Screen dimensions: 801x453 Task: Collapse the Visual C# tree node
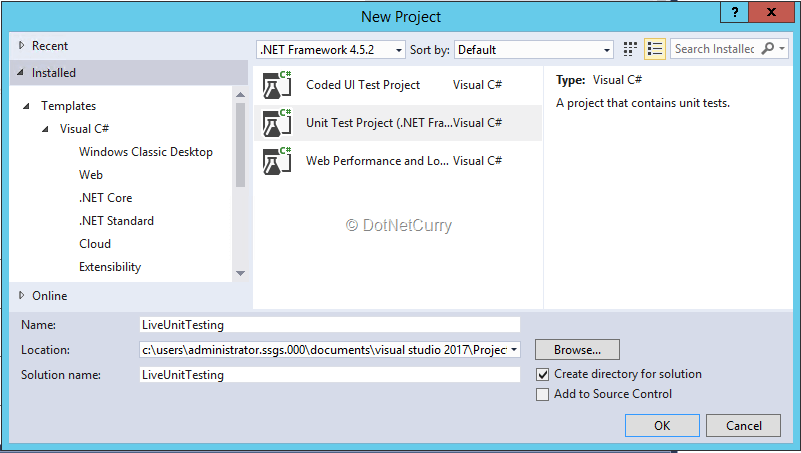[x=45, y=129]
